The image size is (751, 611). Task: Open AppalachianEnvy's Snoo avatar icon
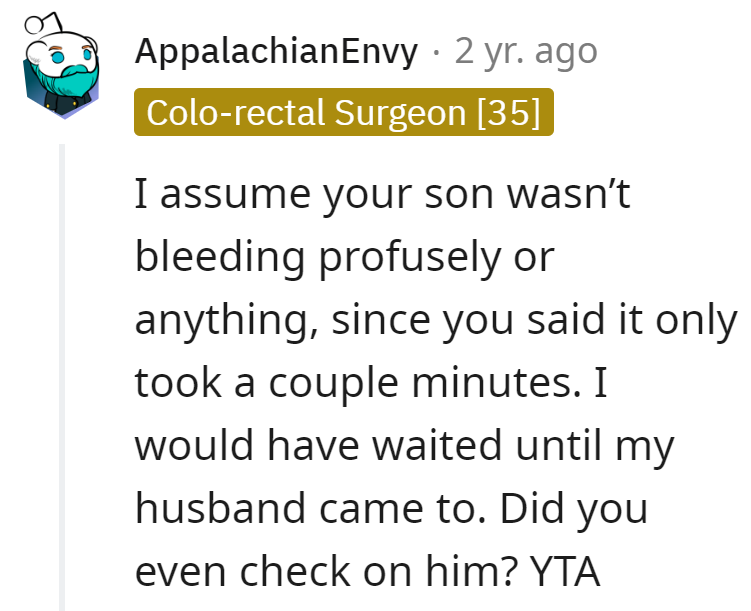(61, 66)
